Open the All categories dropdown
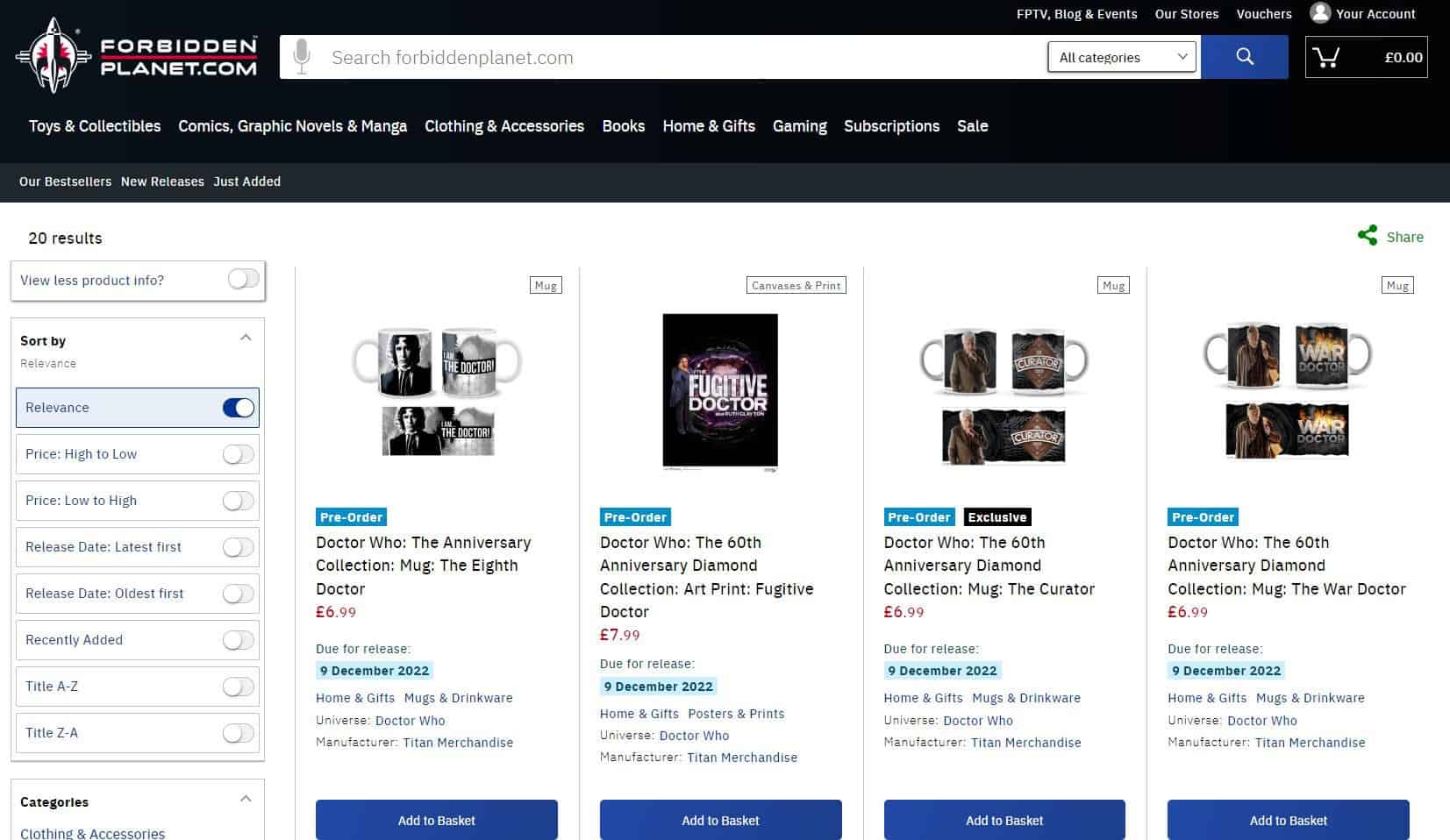 [x=1123, y=57]
